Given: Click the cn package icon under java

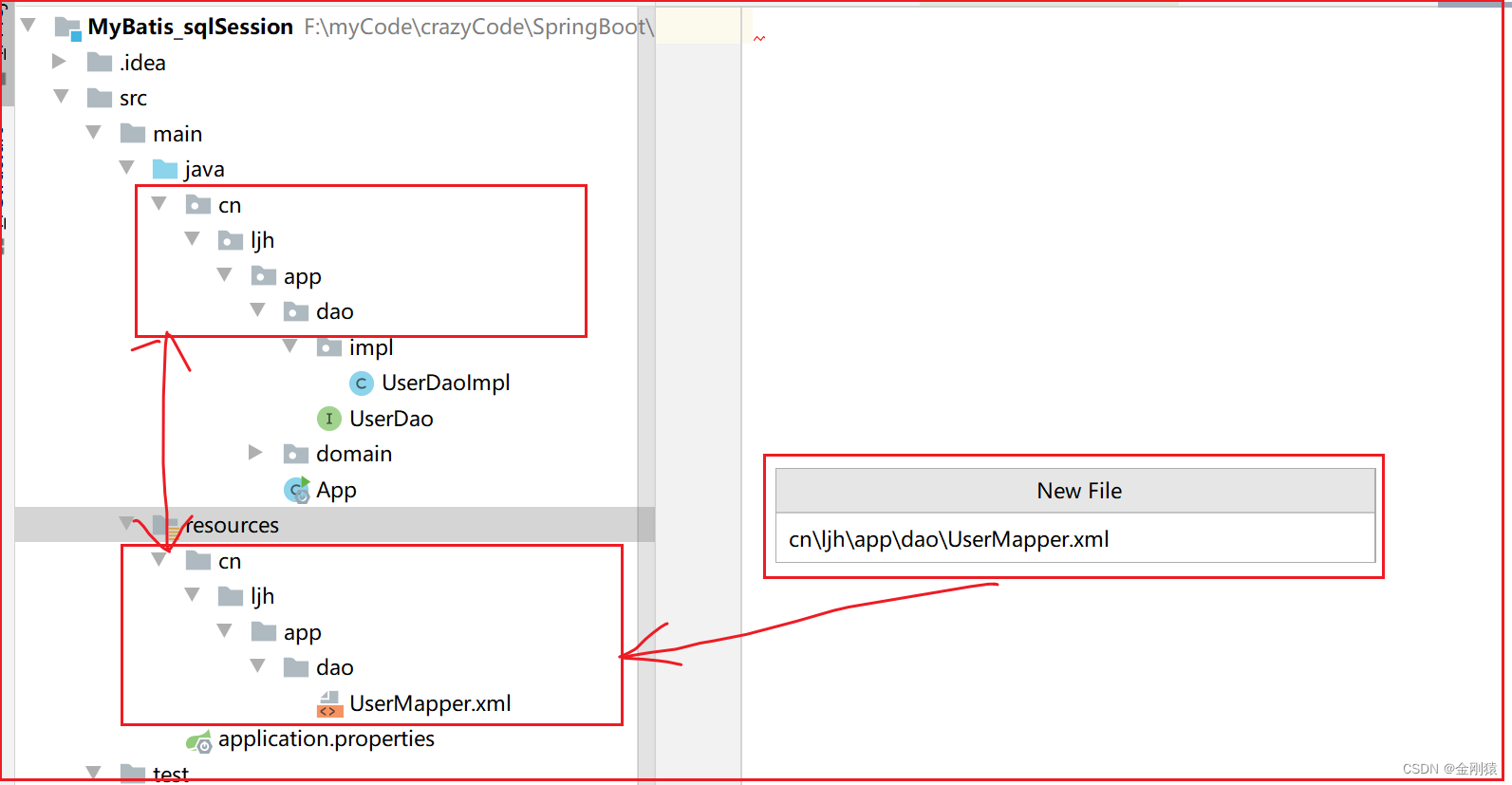Looking at the screenshot, I should 198,205.
